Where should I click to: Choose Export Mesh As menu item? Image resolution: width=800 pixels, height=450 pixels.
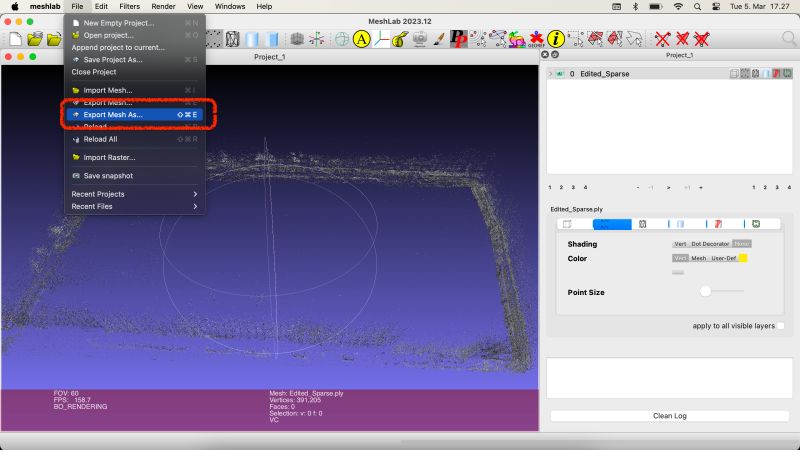(x=135, y=115)
